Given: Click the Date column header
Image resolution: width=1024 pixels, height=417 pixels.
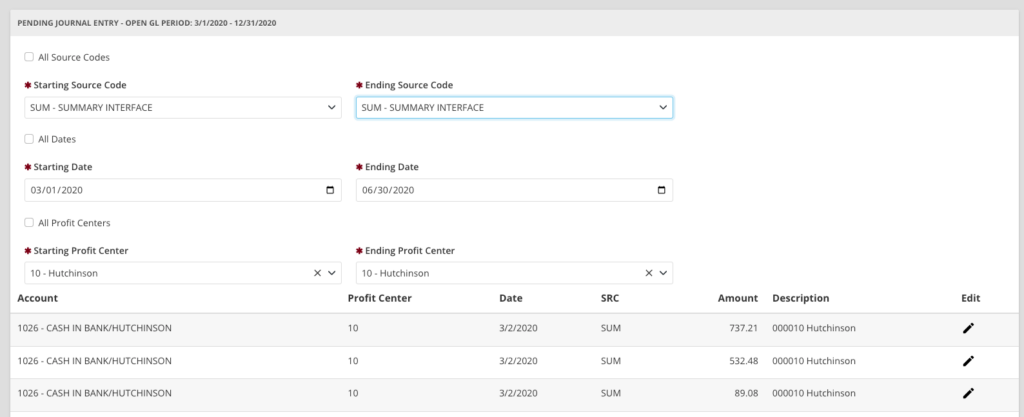Looking at the screenshot, I should tap(511, 298).
